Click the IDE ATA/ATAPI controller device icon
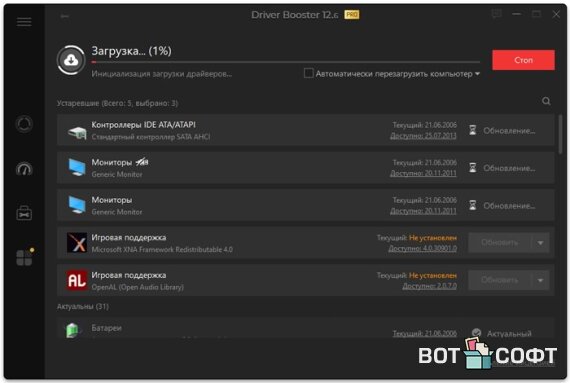The image size is (570, 383). click(77, 132)
